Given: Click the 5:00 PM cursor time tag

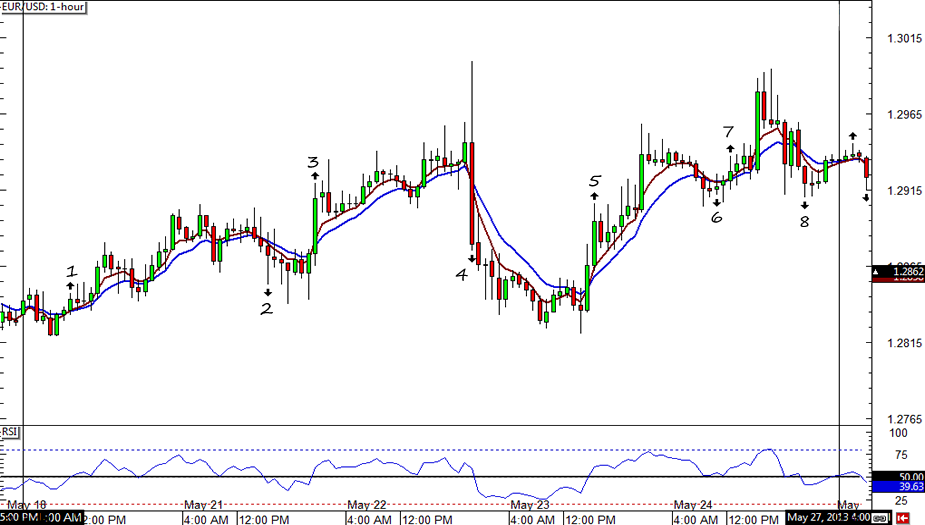Looking at the screenshot, I should 19,518.
